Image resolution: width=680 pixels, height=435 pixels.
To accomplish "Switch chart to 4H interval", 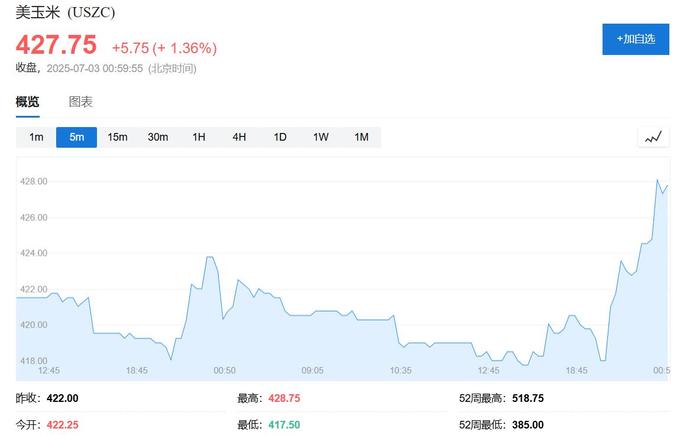I will coord(239,137).
